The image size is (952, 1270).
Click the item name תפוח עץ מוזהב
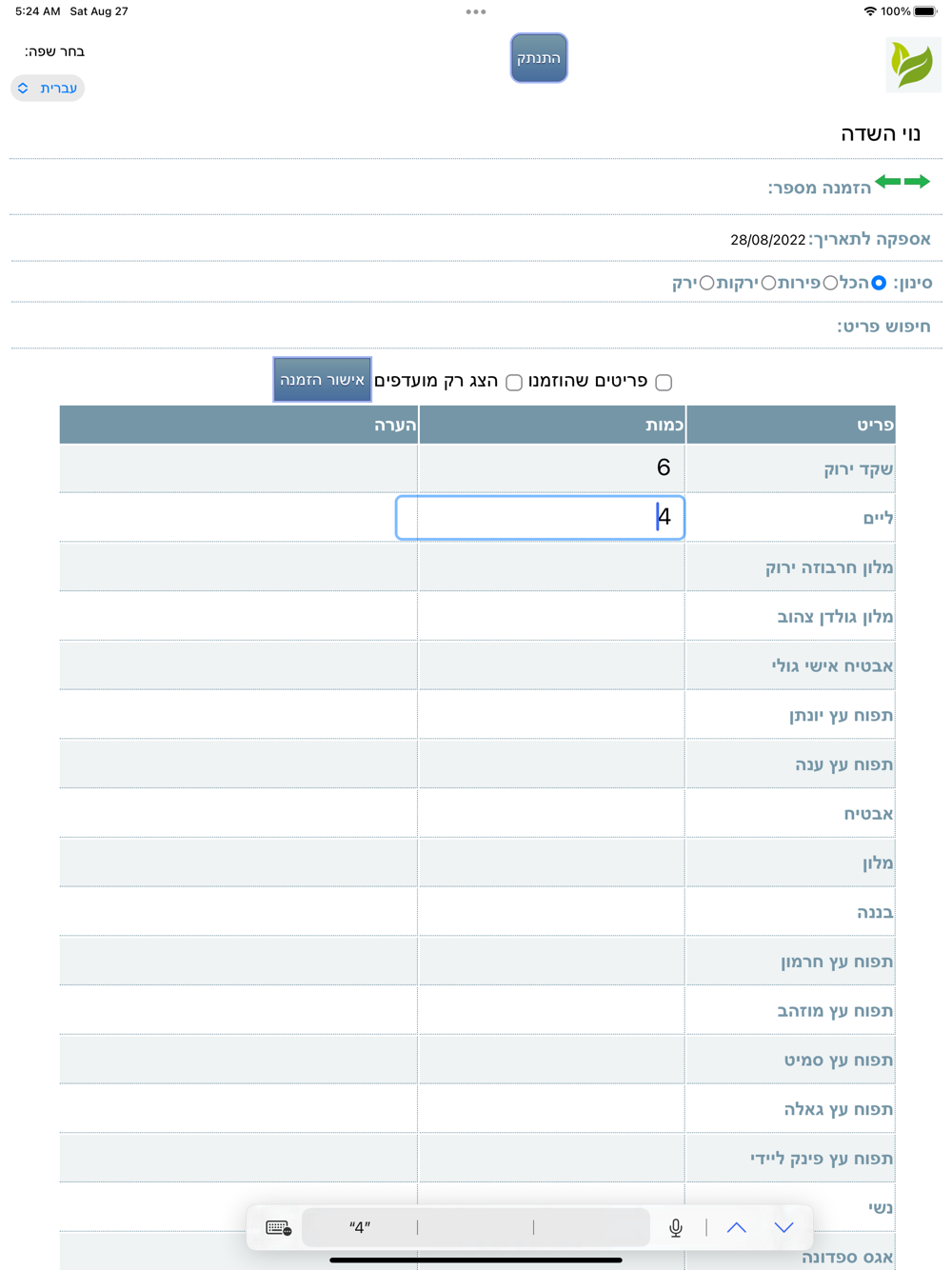tap(835, 1011)
